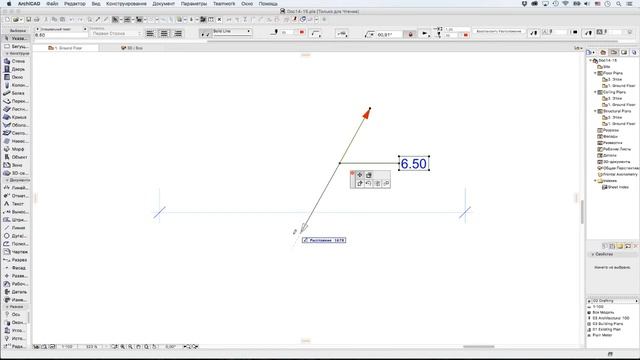Screen dimensions: 640x360
Task: Select the Полилиния (Polyline) tool
Action: 15,244
